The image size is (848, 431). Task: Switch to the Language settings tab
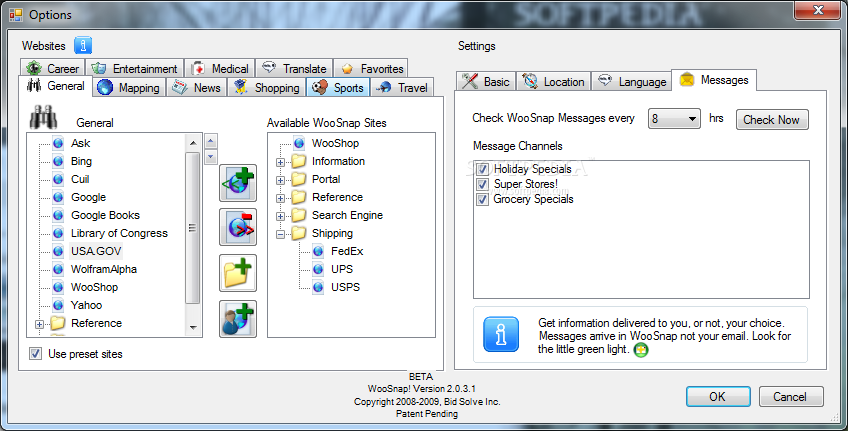coord(631,82)
